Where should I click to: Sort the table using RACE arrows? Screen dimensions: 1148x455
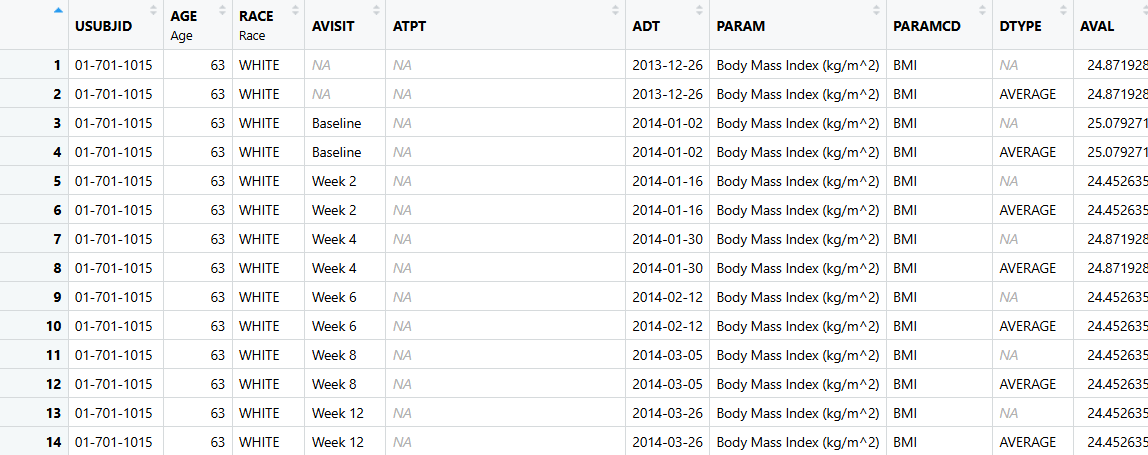[x=294, y=10]
